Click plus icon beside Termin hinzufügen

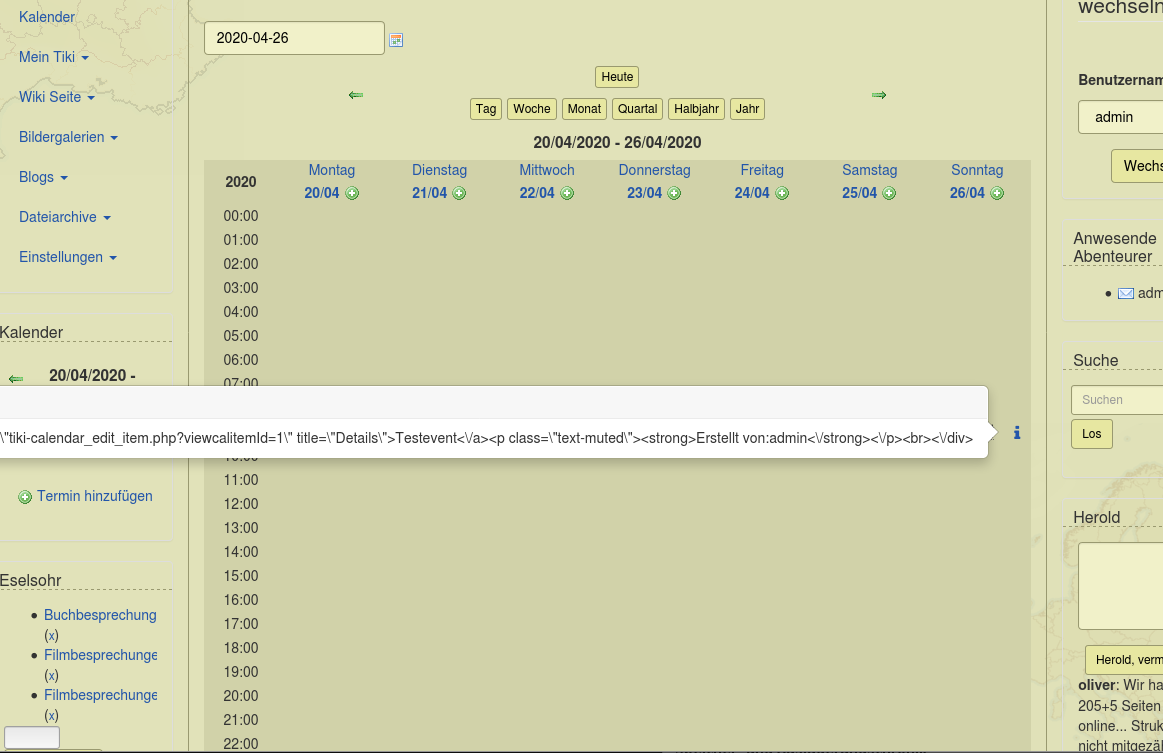[25, 497]
